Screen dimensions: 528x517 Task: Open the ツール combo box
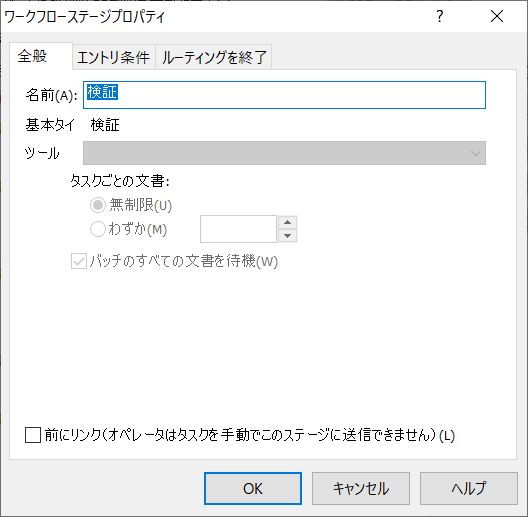(x=284, y=153)
